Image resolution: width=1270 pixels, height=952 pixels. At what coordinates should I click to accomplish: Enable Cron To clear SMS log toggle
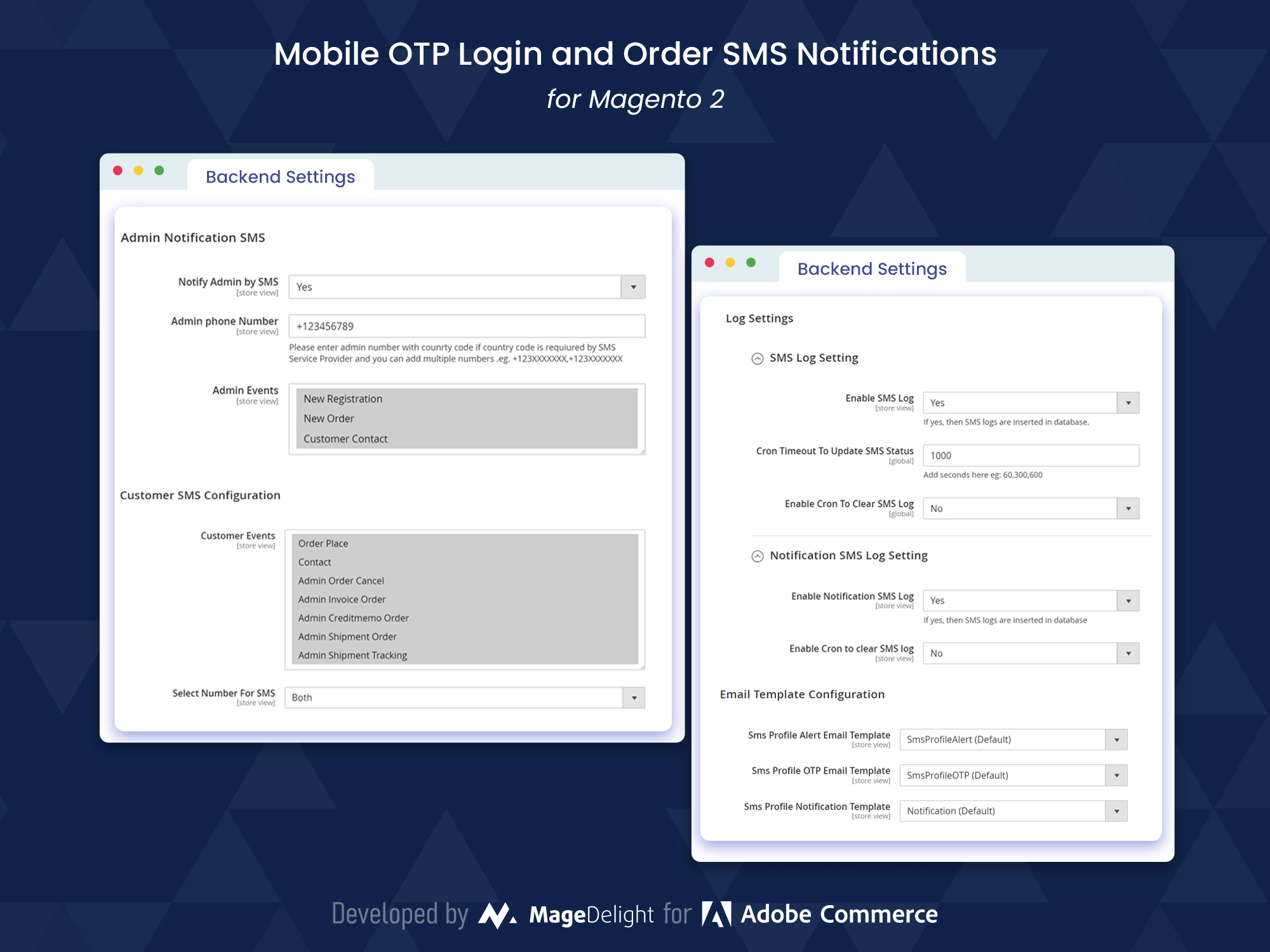[x=1030, y=656]
